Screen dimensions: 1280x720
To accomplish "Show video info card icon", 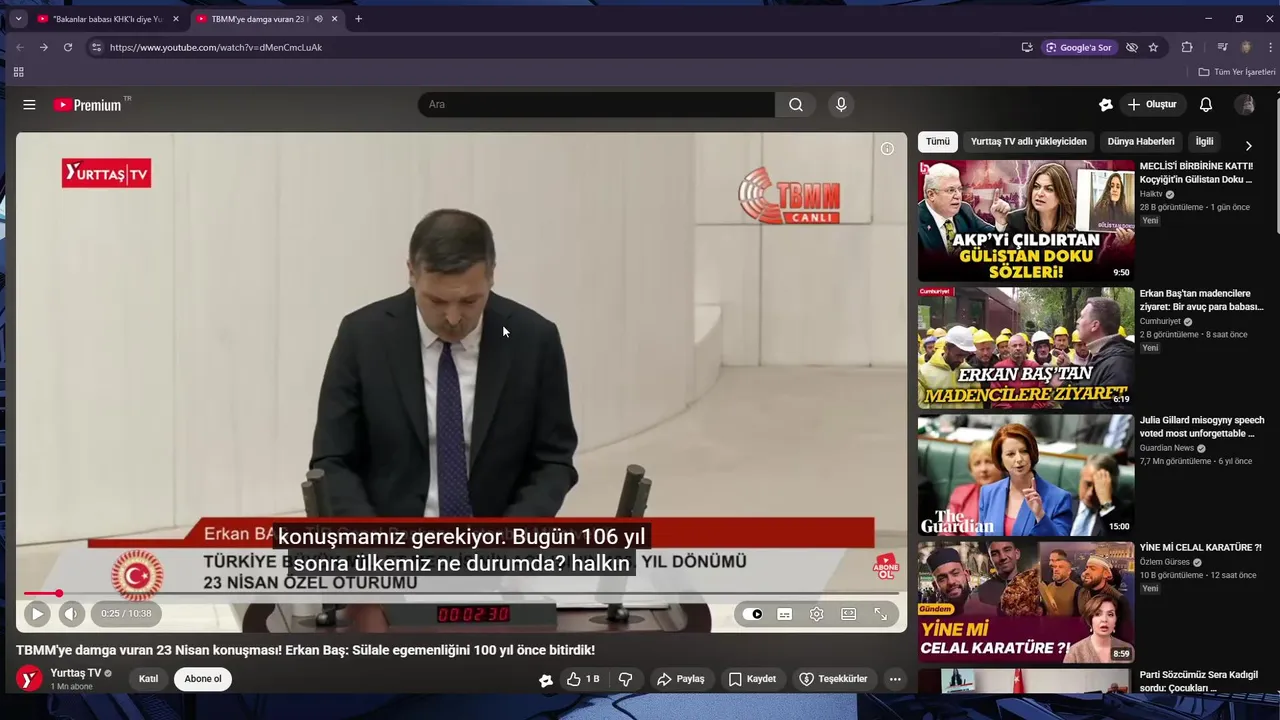I will [887, 149].
